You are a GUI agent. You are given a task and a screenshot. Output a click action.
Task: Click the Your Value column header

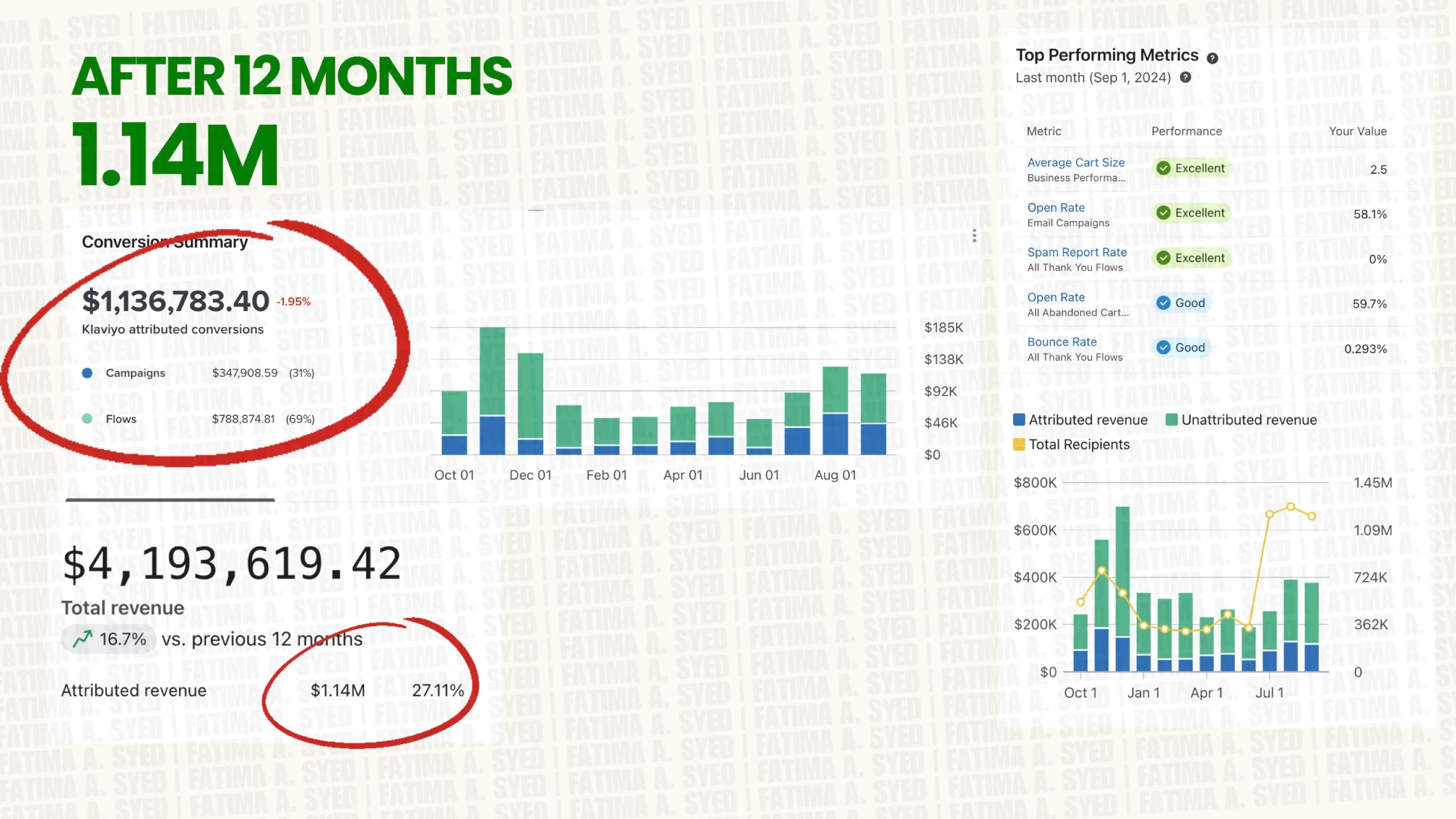coord(1358,131)
